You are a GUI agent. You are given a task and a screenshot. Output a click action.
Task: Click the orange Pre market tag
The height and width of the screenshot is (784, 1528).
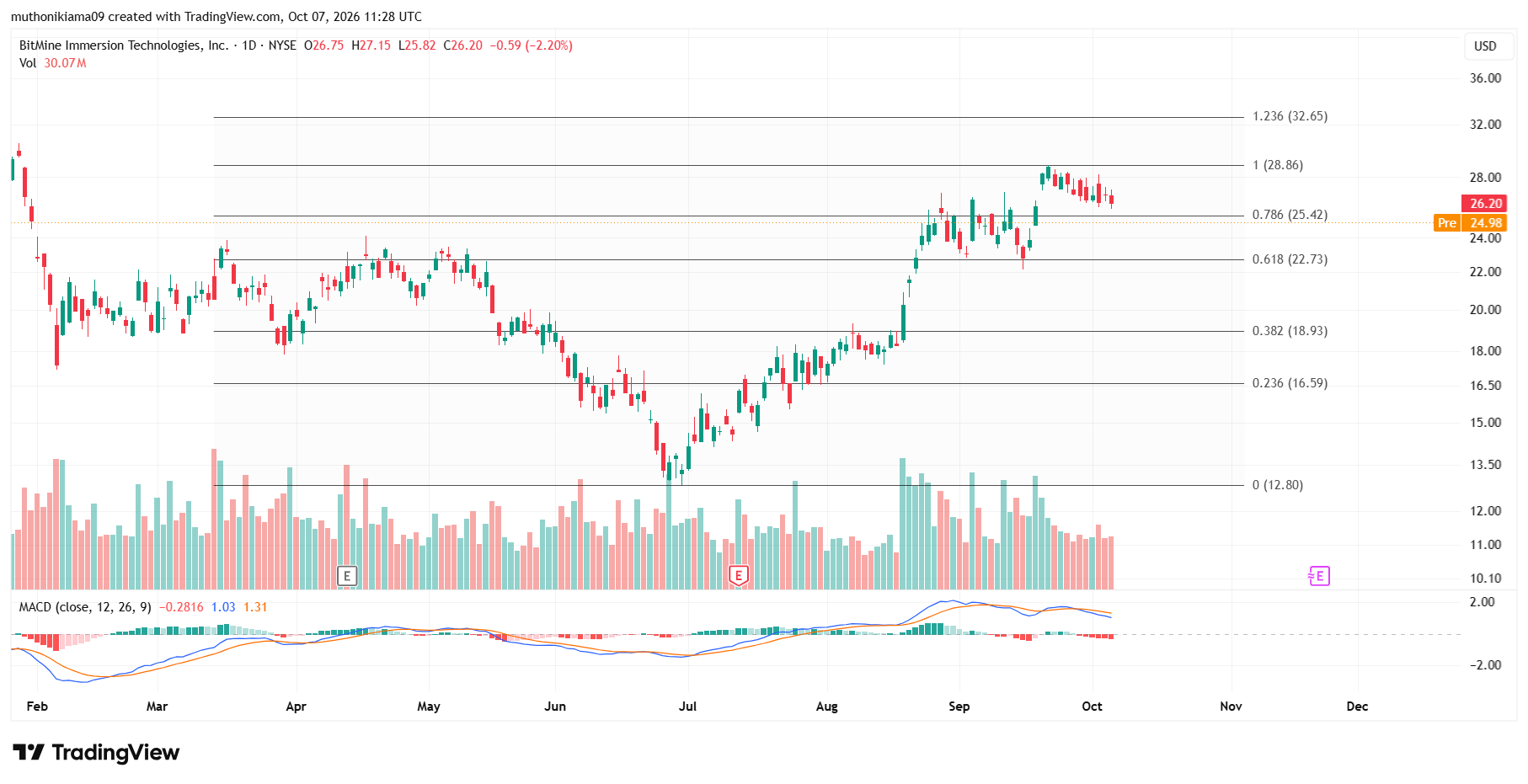(x=1446, y=223)
